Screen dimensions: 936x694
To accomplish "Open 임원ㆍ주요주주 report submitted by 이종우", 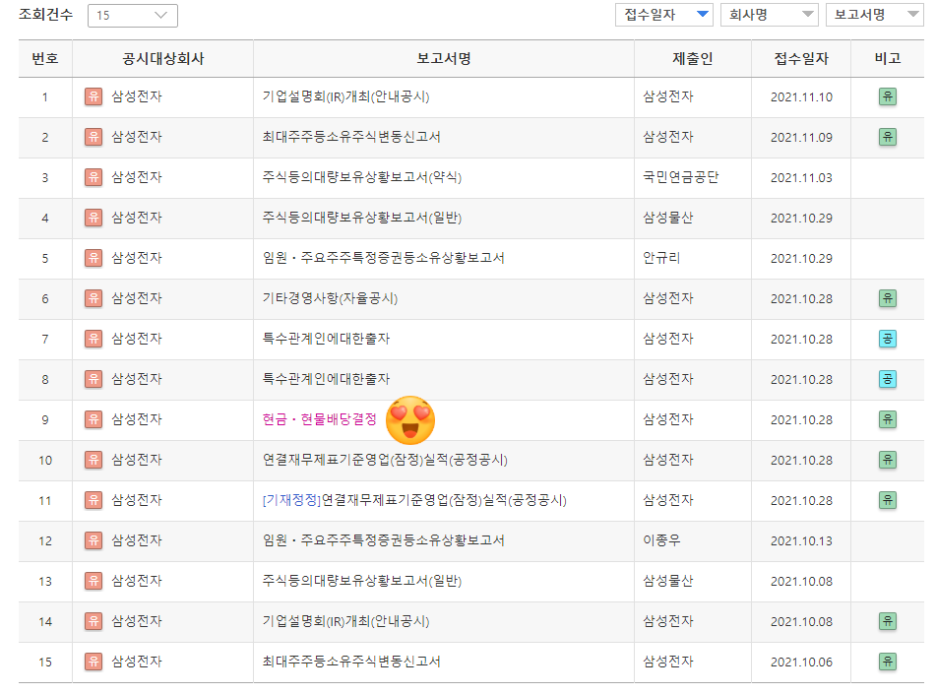I will [383, 541].
